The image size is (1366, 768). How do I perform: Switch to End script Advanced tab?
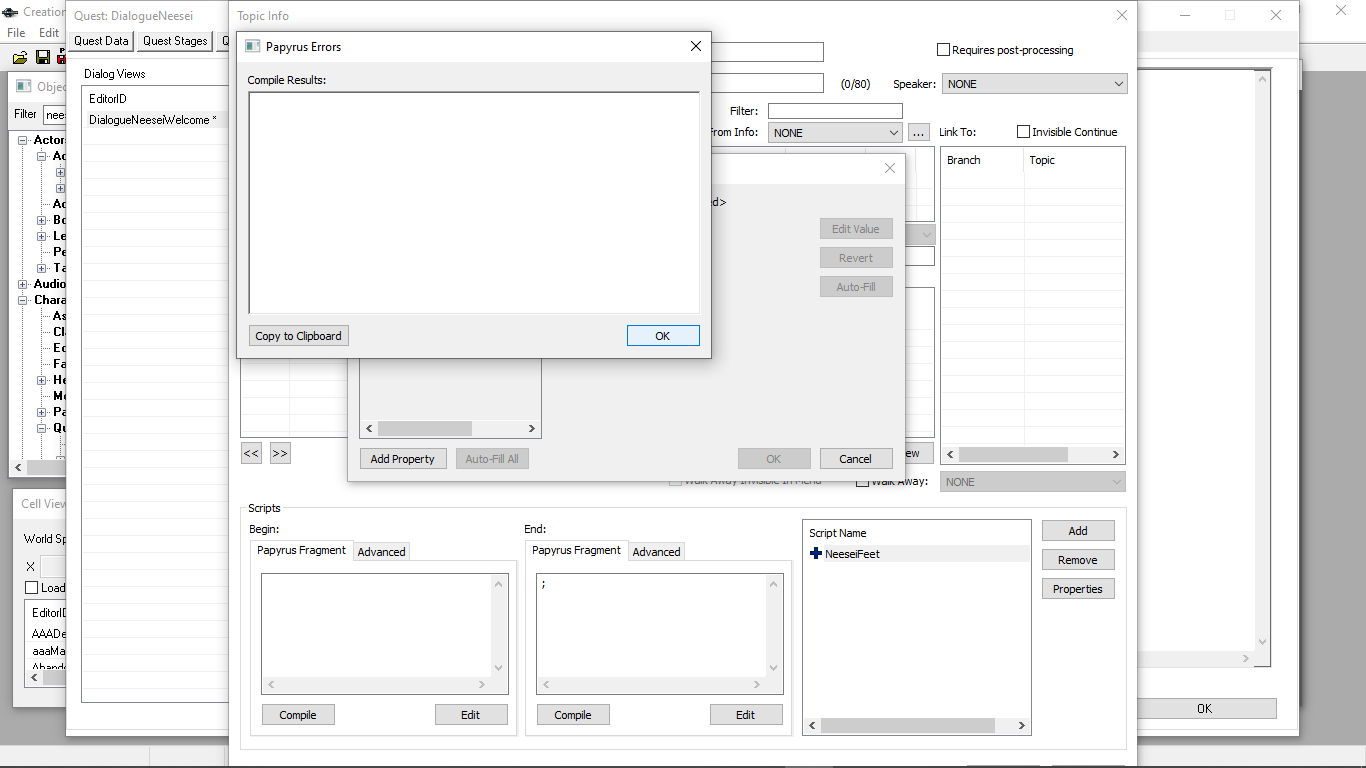[656, 552]
